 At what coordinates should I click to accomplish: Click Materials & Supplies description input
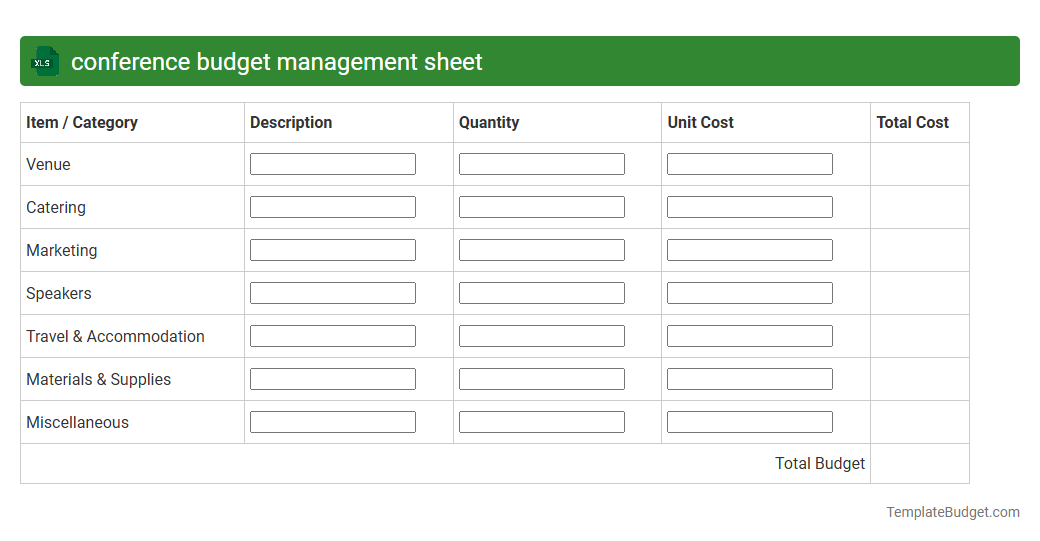click(333, 379)
